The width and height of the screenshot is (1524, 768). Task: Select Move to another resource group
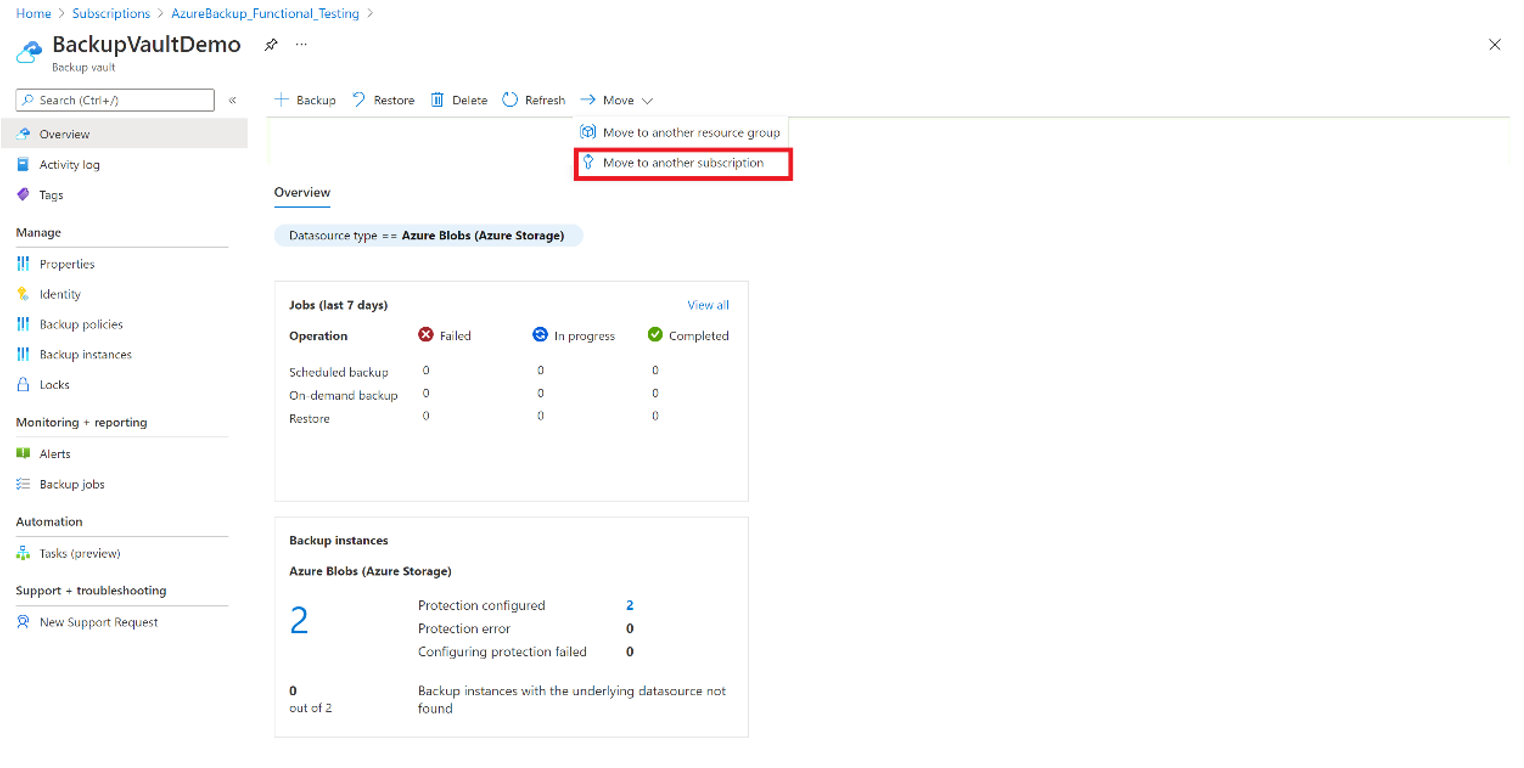point(690,131)
